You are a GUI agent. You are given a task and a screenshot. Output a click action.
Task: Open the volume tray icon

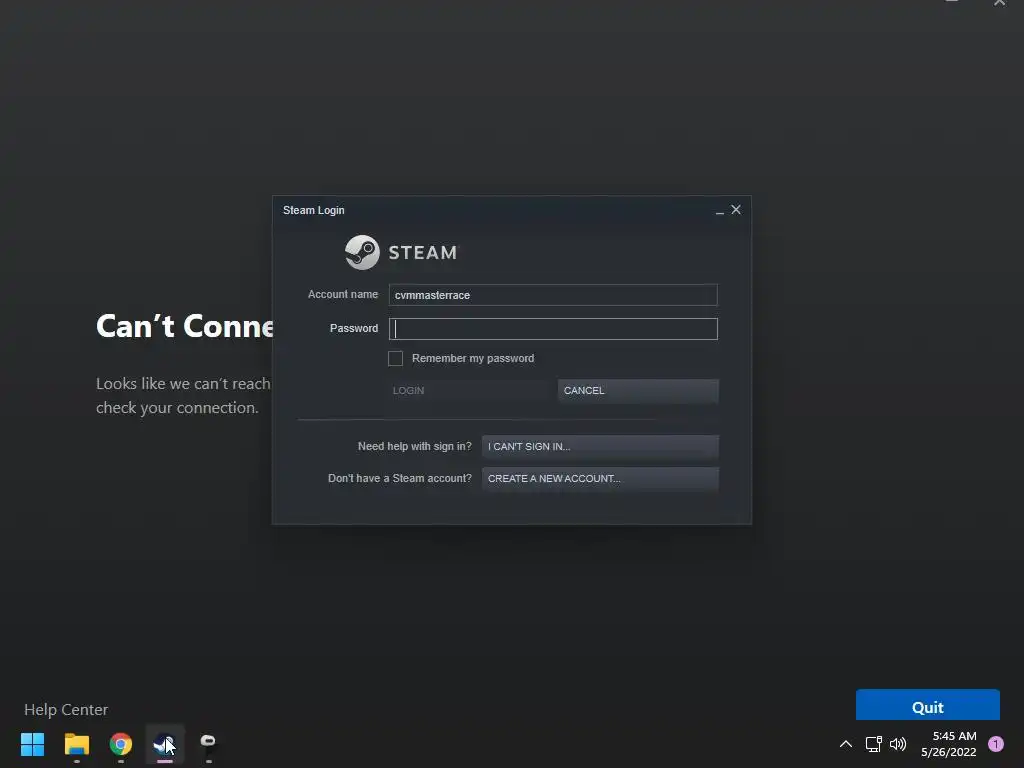[898, 744]
